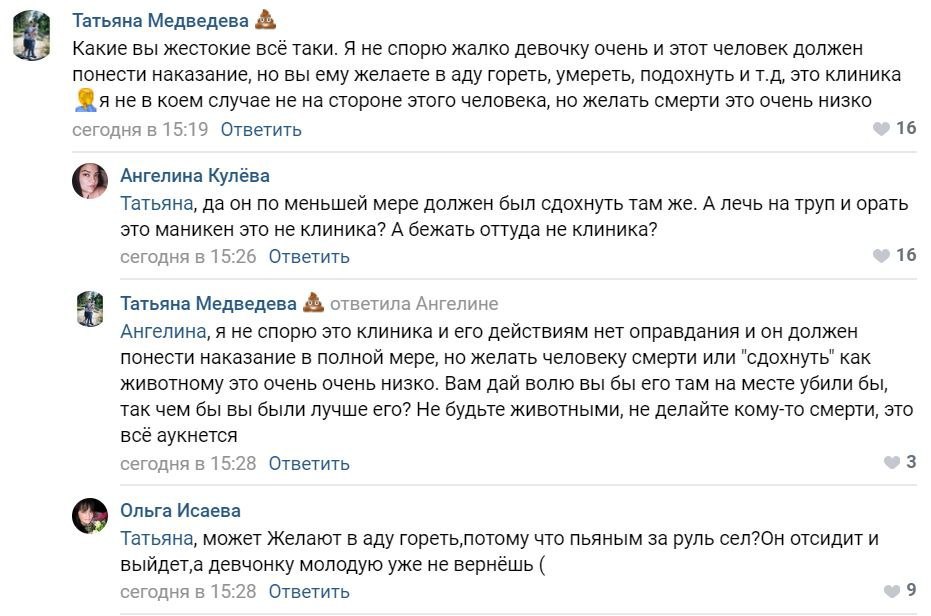Click Татьяна's avatar in her reply to Ангелина
Viewport: 931px width, 616px height.
[x=90, y=308]
